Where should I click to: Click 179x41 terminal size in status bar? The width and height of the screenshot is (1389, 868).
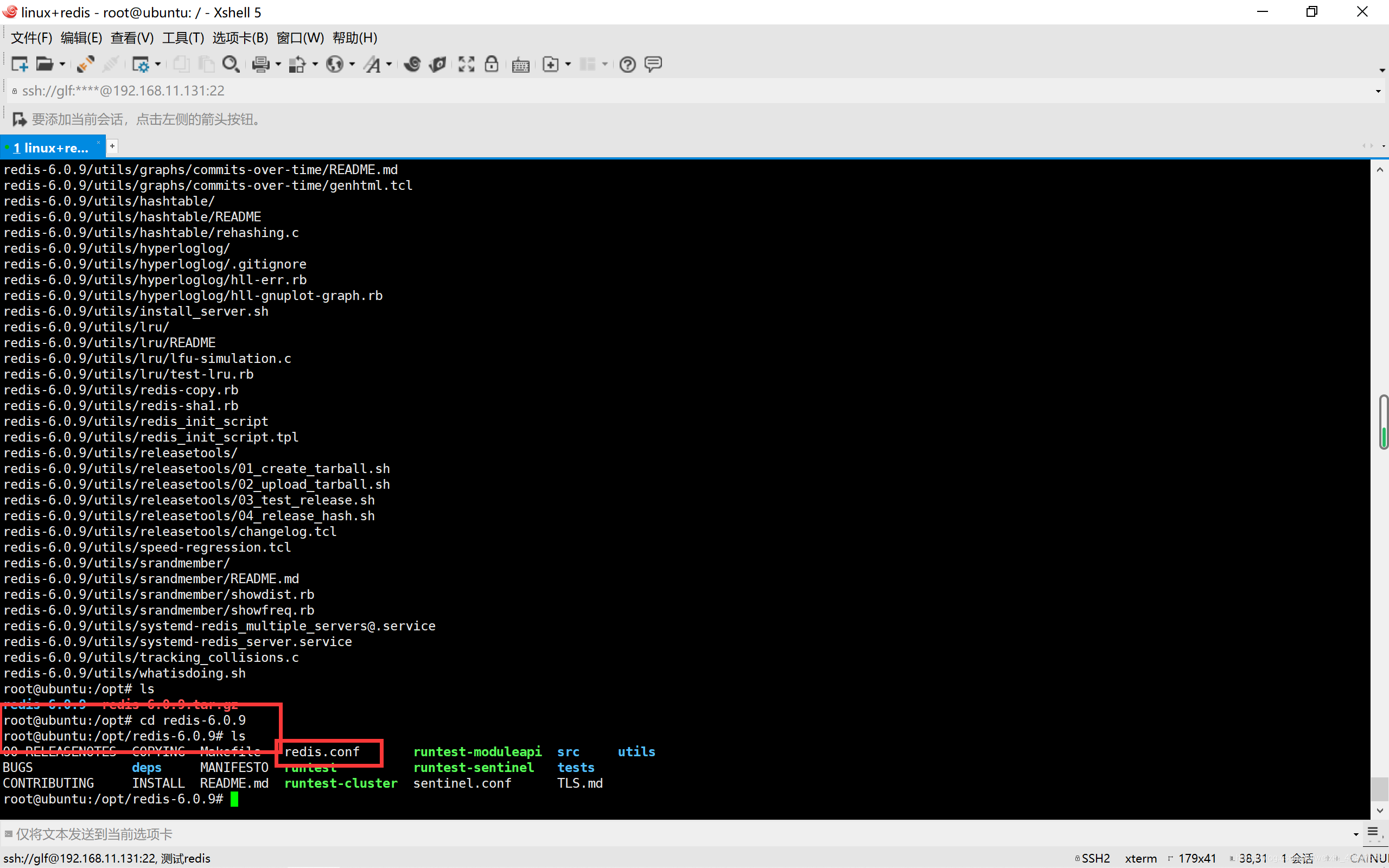[1197, 858]
